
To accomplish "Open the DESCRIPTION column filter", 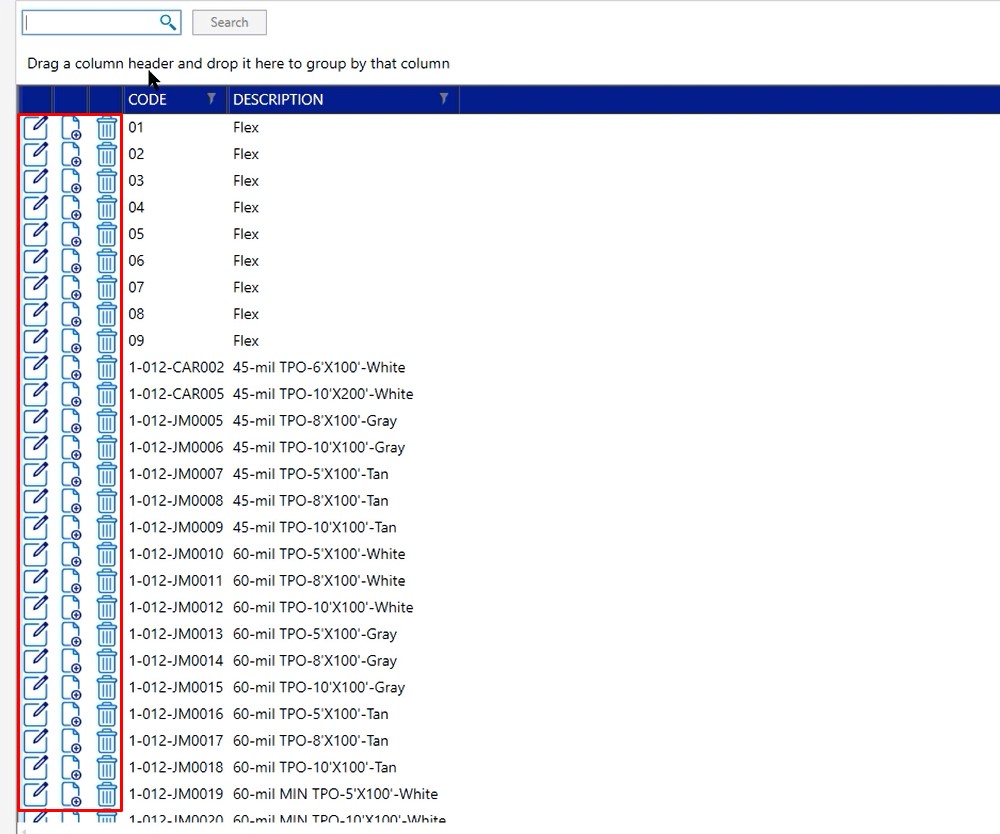I will tap(444, 99).
